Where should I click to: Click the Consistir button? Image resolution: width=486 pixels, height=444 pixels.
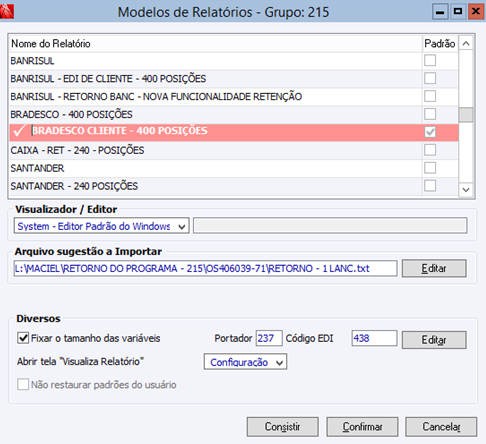tap(283, 427)
